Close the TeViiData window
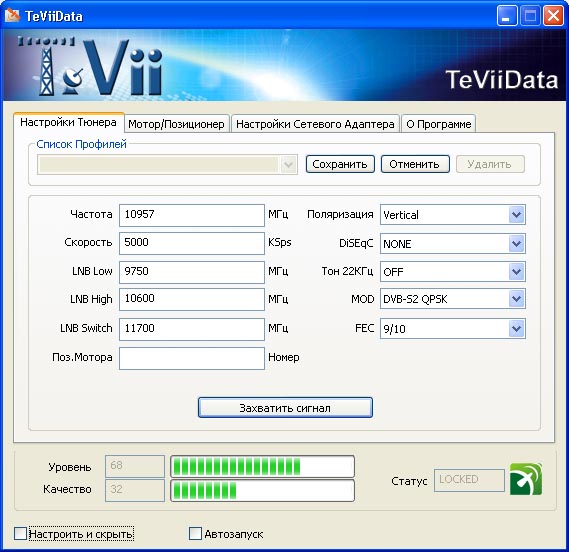 point(553,16)
